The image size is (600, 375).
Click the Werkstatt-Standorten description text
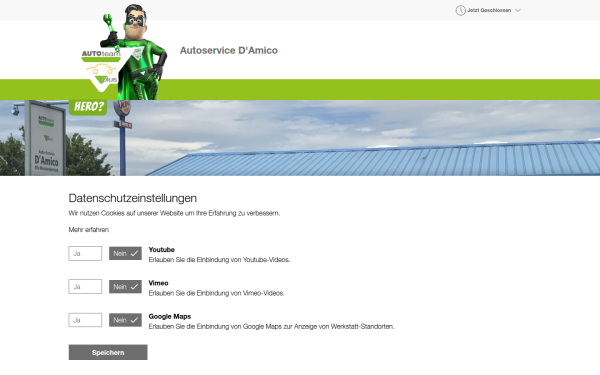pos(271,327)
